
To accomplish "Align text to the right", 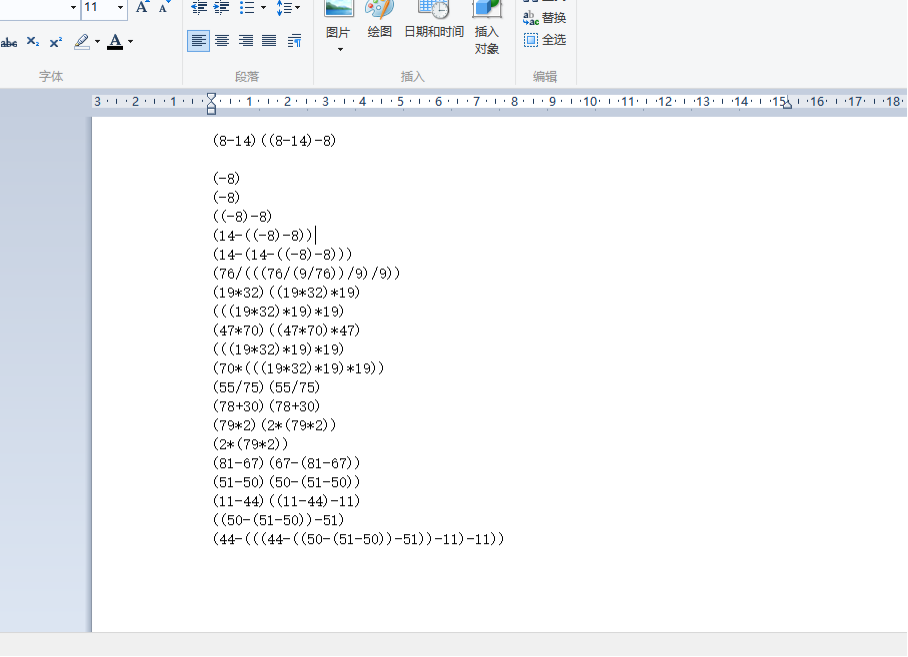I will click(x=246, y=41).
